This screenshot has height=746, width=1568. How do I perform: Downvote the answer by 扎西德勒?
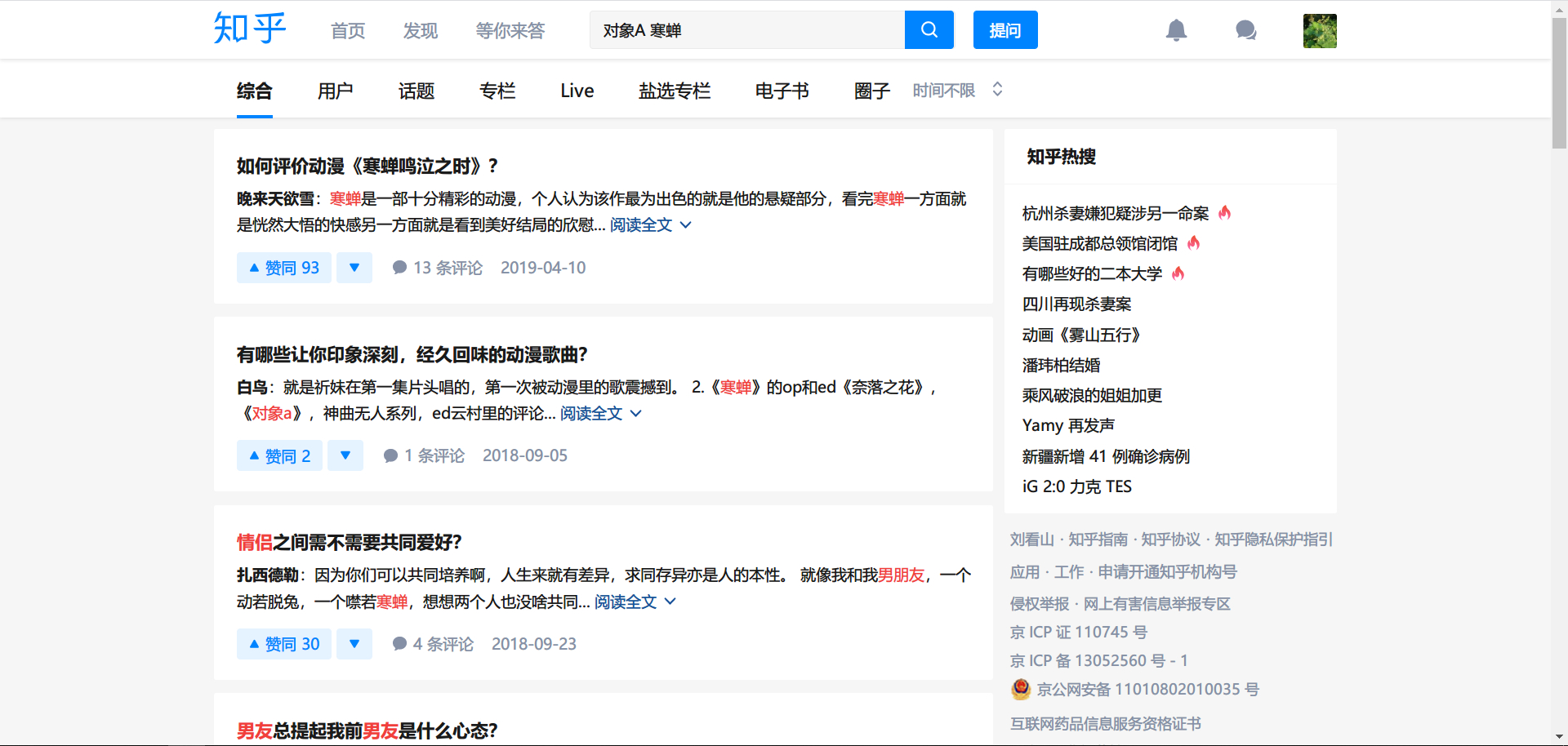[354, 644]
